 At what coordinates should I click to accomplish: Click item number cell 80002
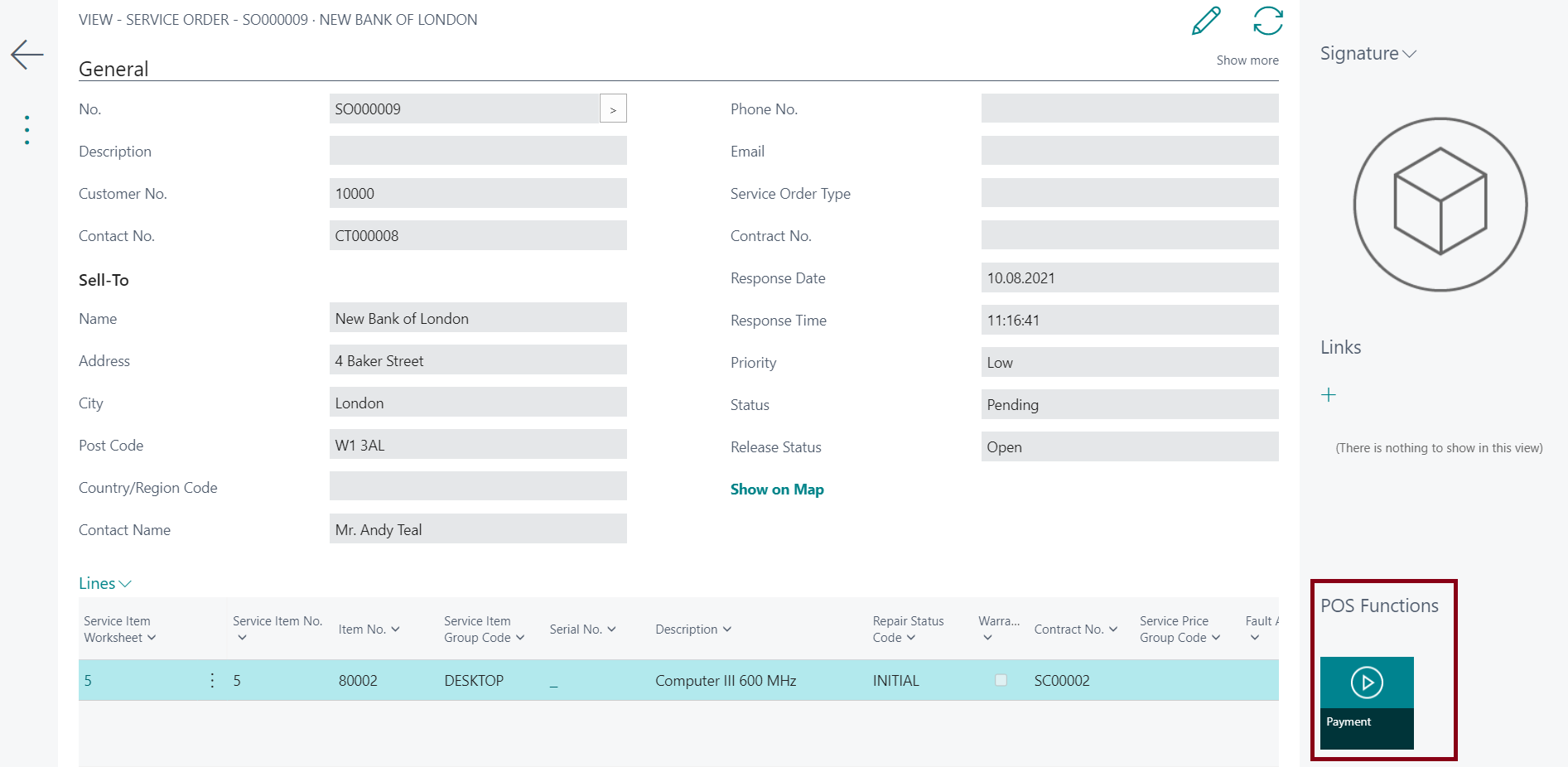358,681
